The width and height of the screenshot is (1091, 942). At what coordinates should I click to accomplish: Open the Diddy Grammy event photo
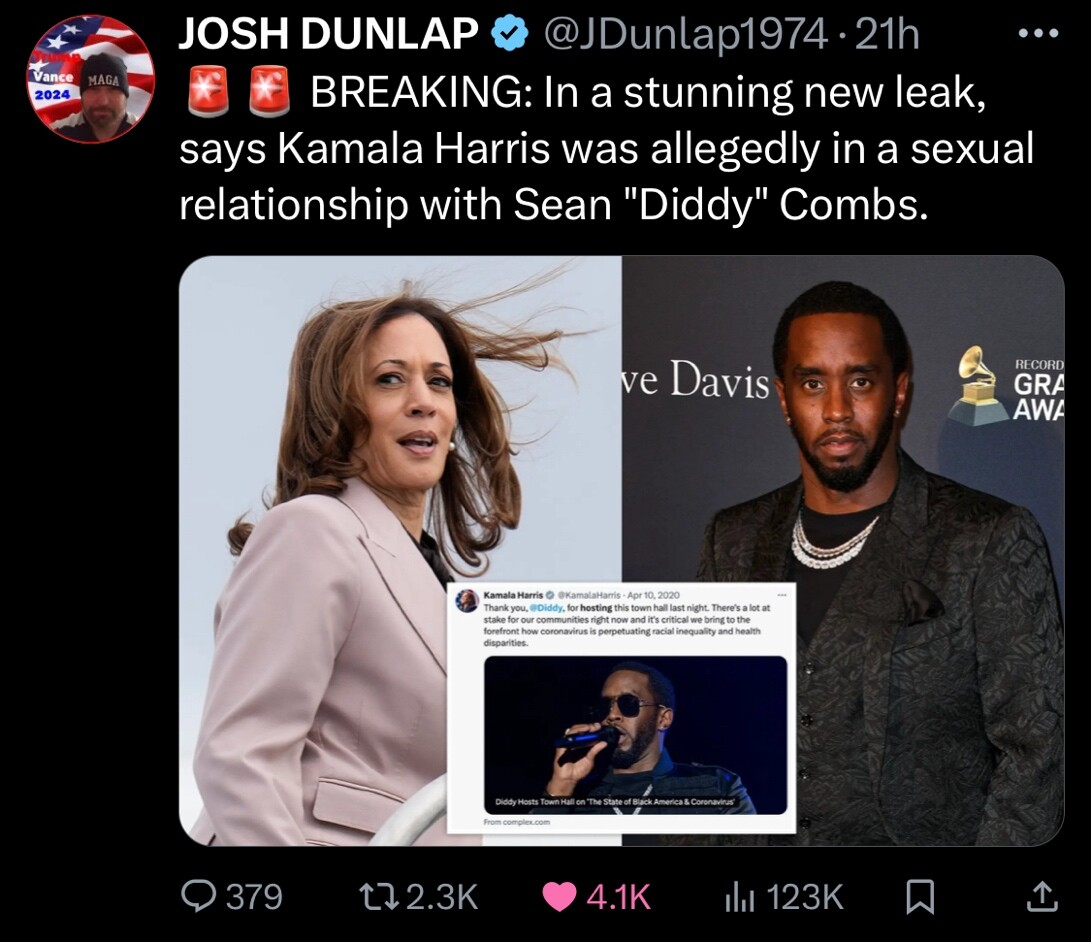pos(843,550)
